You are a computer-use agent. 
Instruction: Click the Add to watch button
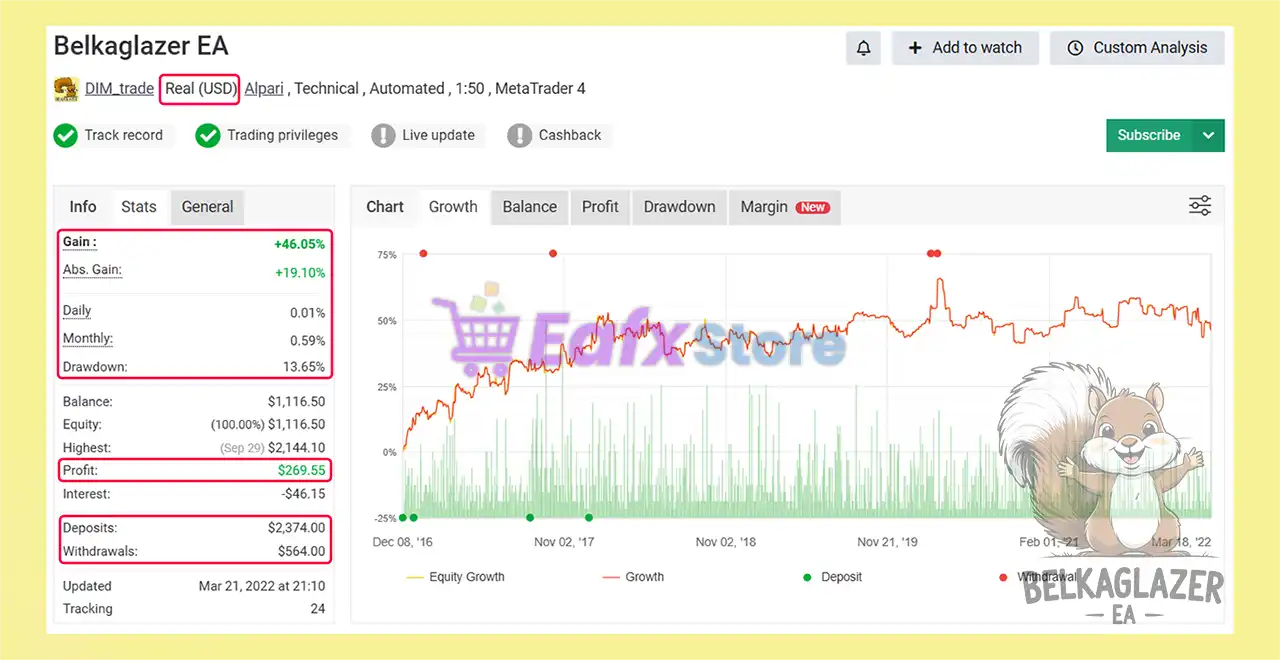(x=965, y=48)
